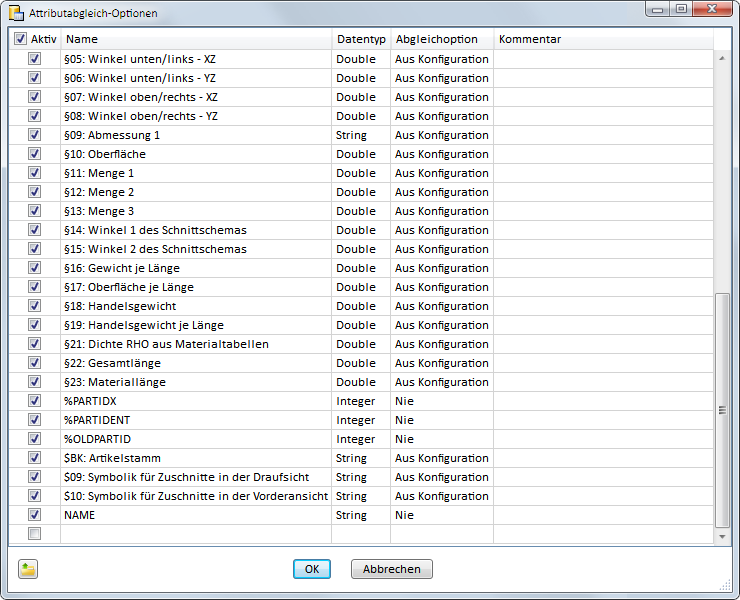Click Datentyp 'Integer' of %PARTIDX
The image size is (740, 600).
click(x=361, y=401)
